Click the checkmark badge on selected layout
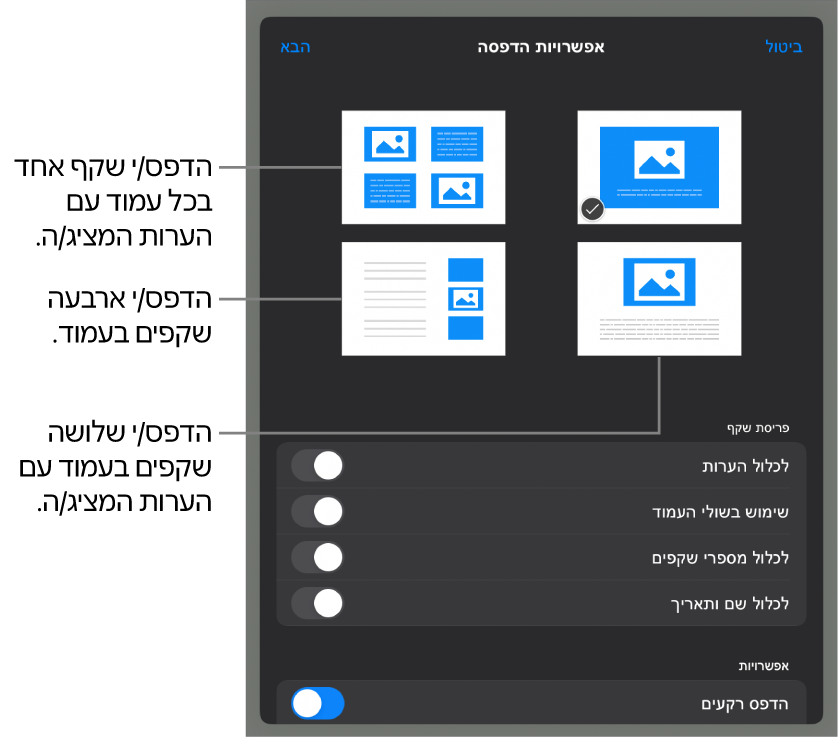This screenshot has height=737, width=838. coord(592,210)
